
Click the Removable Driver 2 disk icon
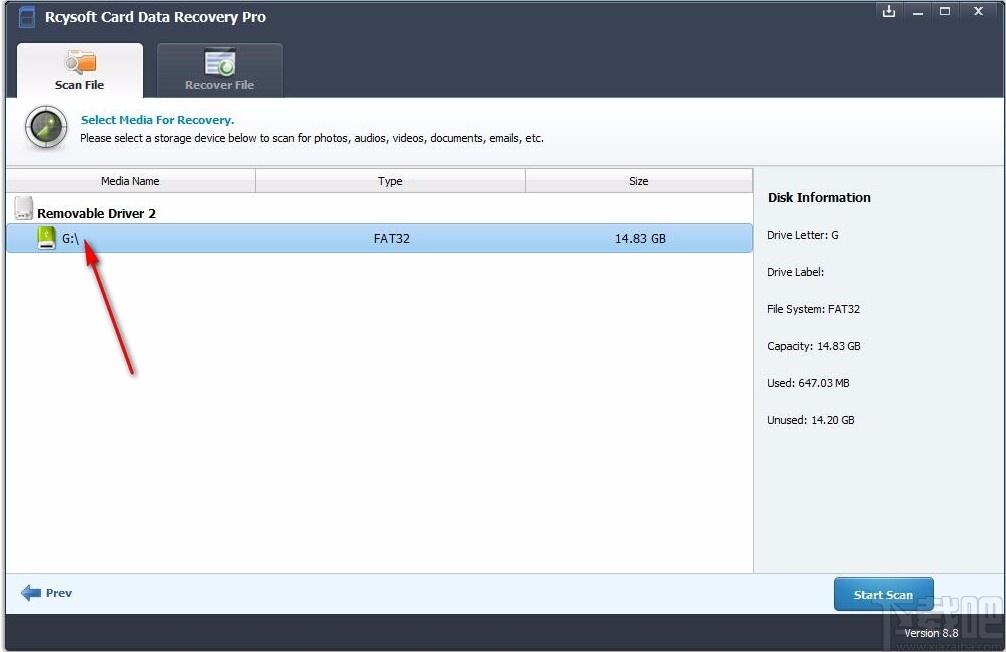[24, 208]
